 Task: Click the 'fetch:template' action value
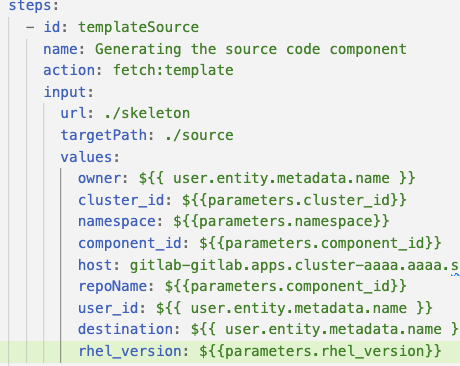173,70
